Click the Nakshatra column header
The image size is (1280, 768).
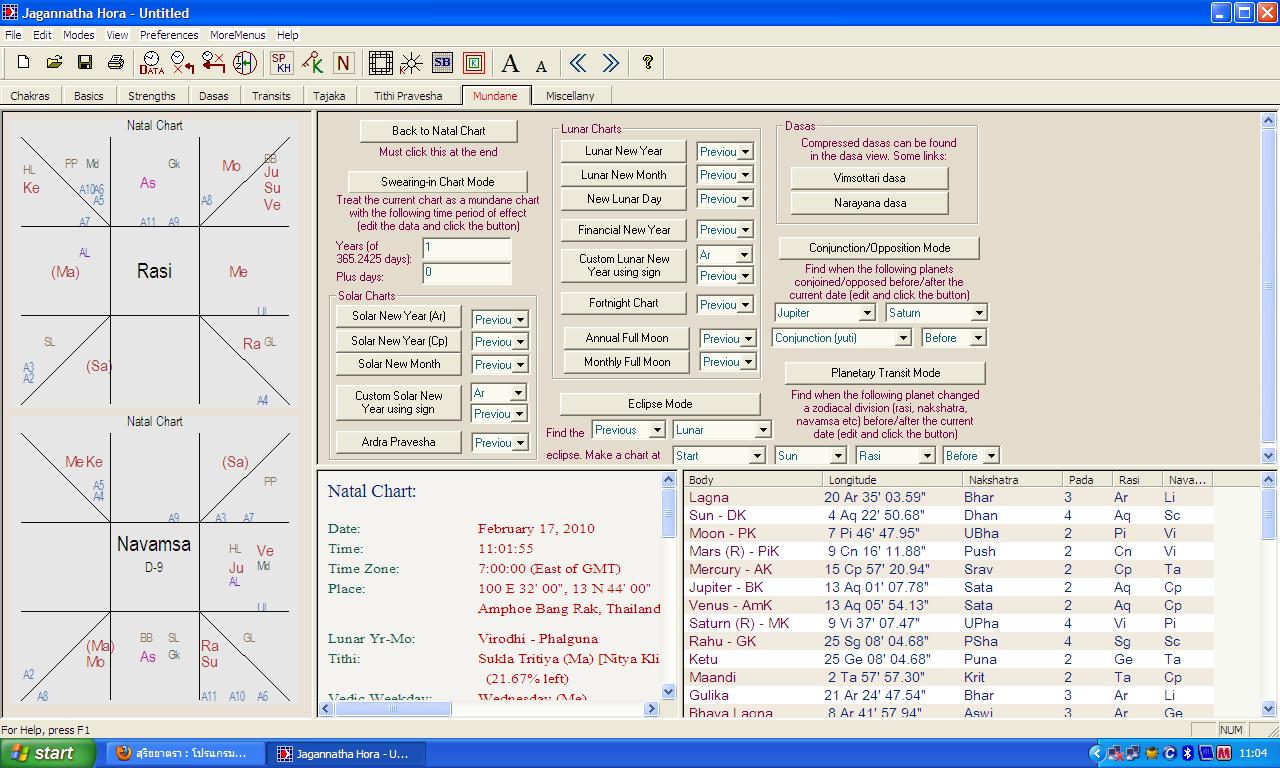click(1011, 480)
